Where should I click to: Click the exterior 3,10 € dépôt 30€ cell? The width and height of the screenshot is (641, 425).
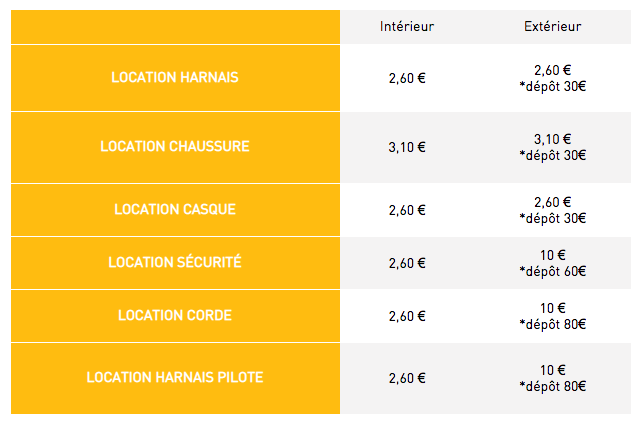coord(553,147)
